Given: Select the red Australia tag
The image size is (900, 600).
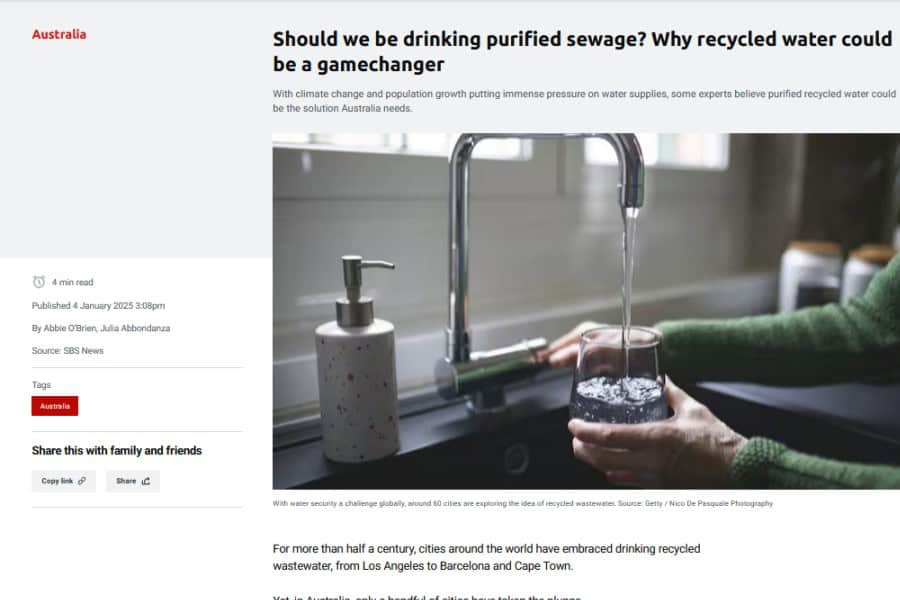Looking at the screenshot, I should [x=55, y=406].
